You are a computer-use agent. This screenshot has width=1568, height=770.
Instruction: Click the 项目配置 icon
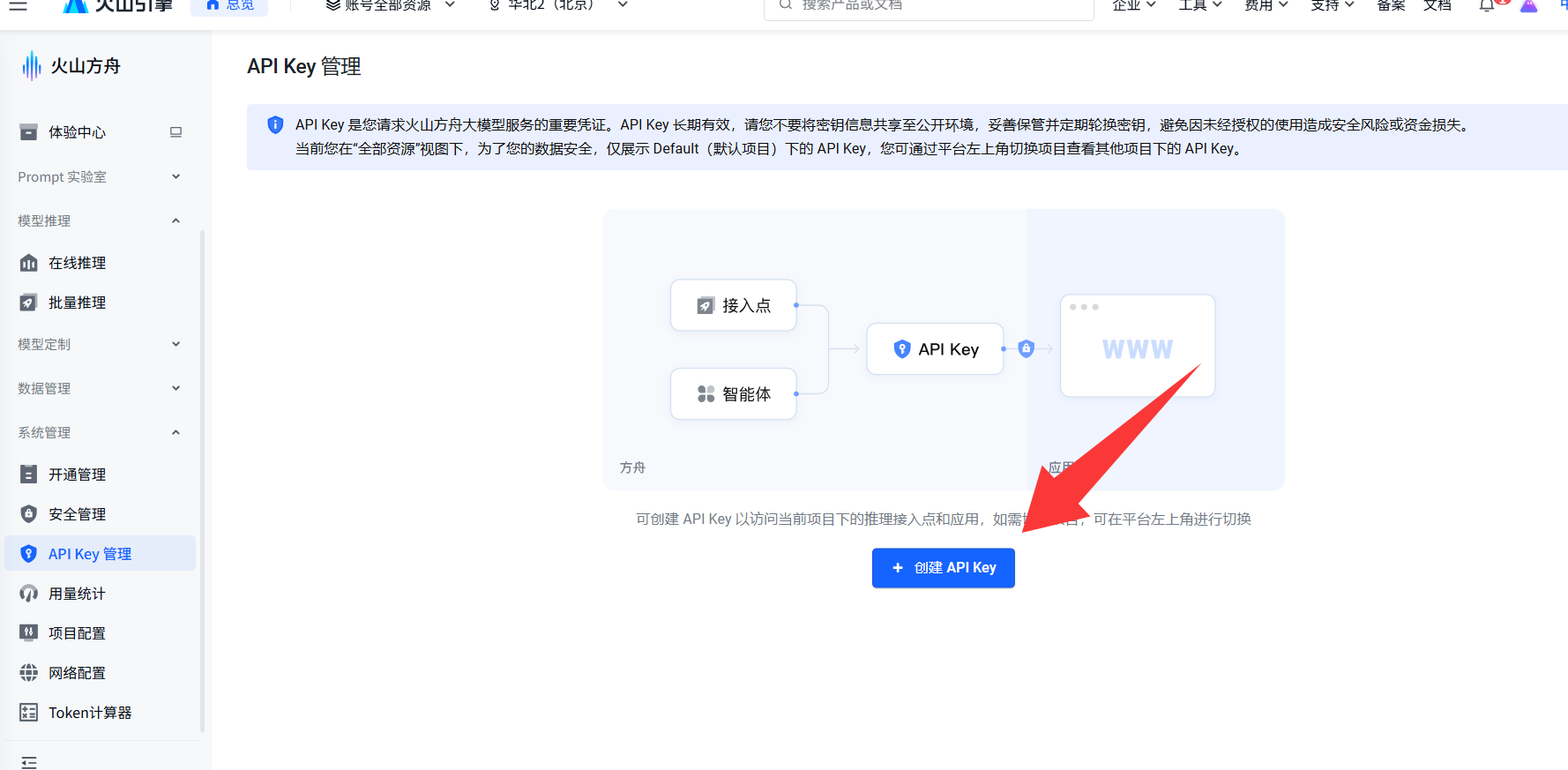[29, 633]
